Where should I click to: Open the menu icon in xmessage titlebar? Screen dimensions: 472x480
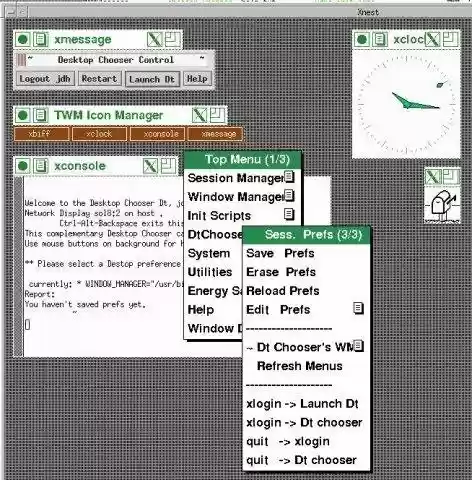click(x=41, y=40)
